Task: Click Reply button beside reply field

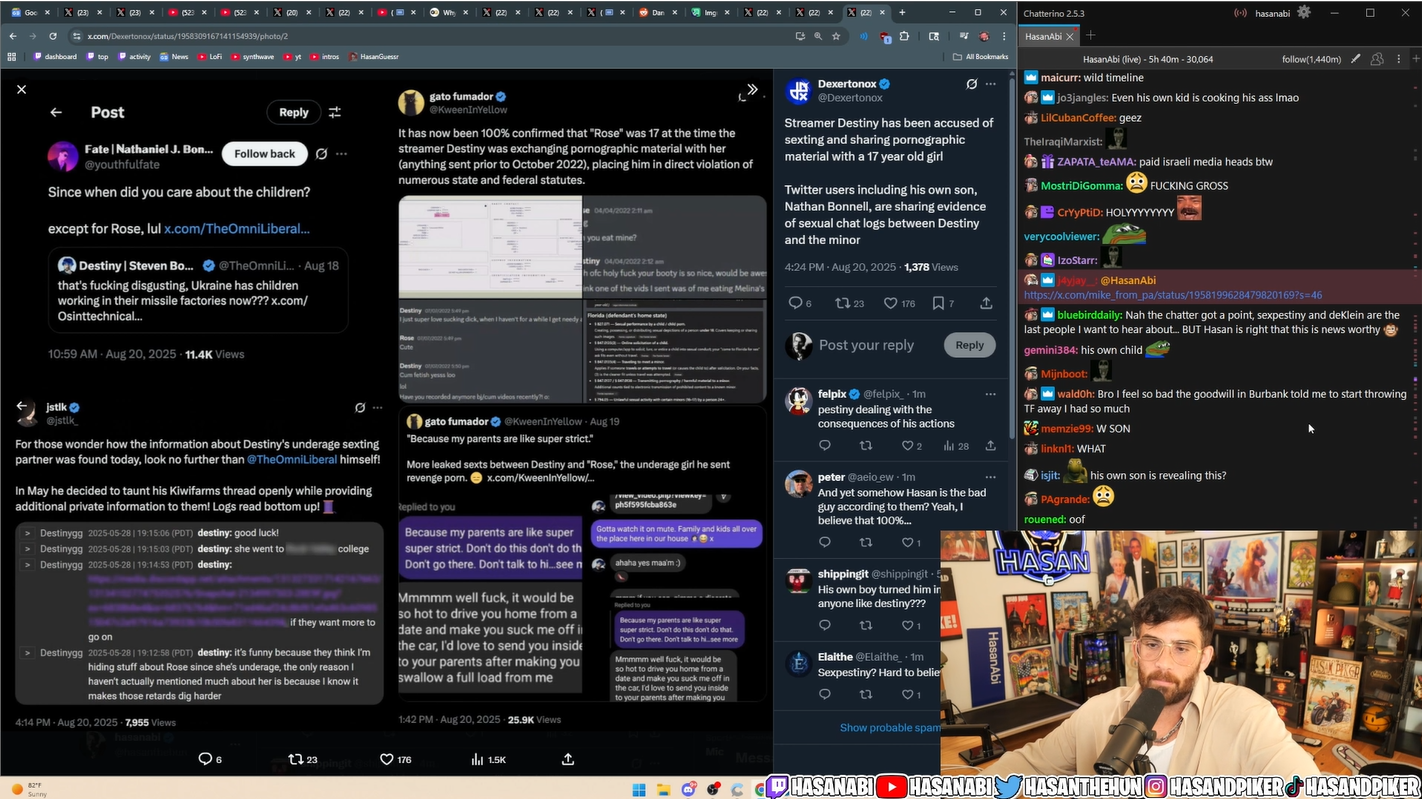Action: pos(970,345)
